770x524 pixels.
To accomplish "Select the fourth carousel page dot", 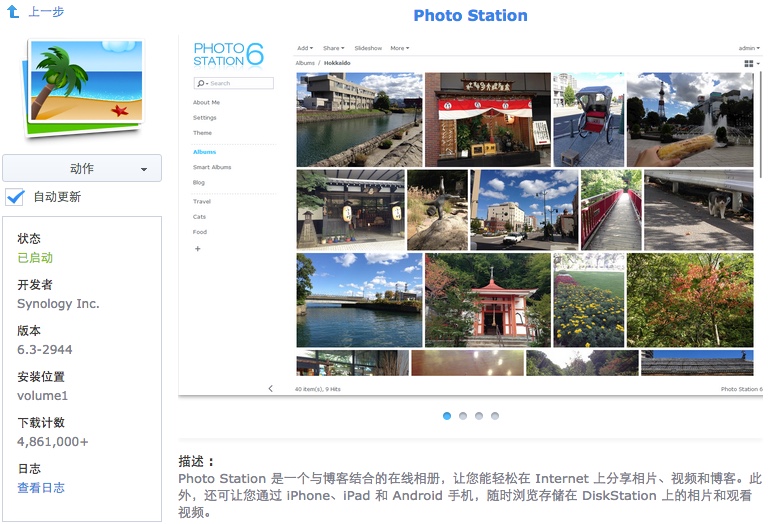I will (x=495, y=416).
